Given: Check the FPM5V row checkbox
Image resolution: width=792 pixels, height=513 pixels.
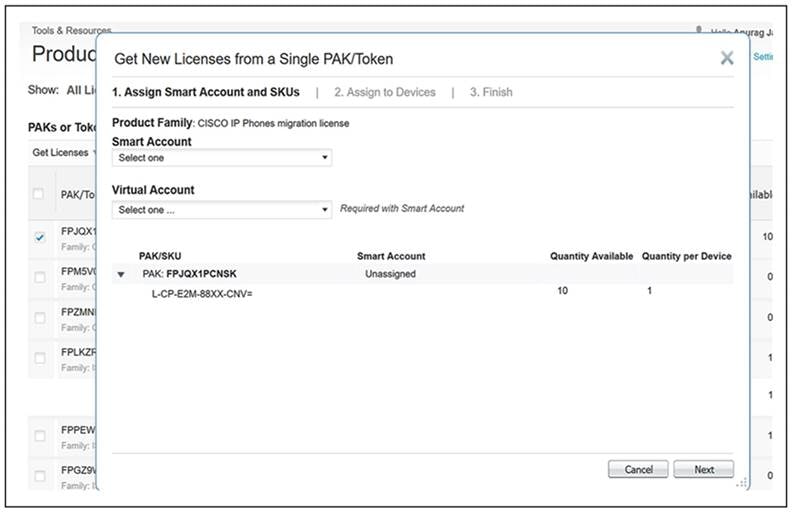Looking at the screenshot, I should click(39, 277).
